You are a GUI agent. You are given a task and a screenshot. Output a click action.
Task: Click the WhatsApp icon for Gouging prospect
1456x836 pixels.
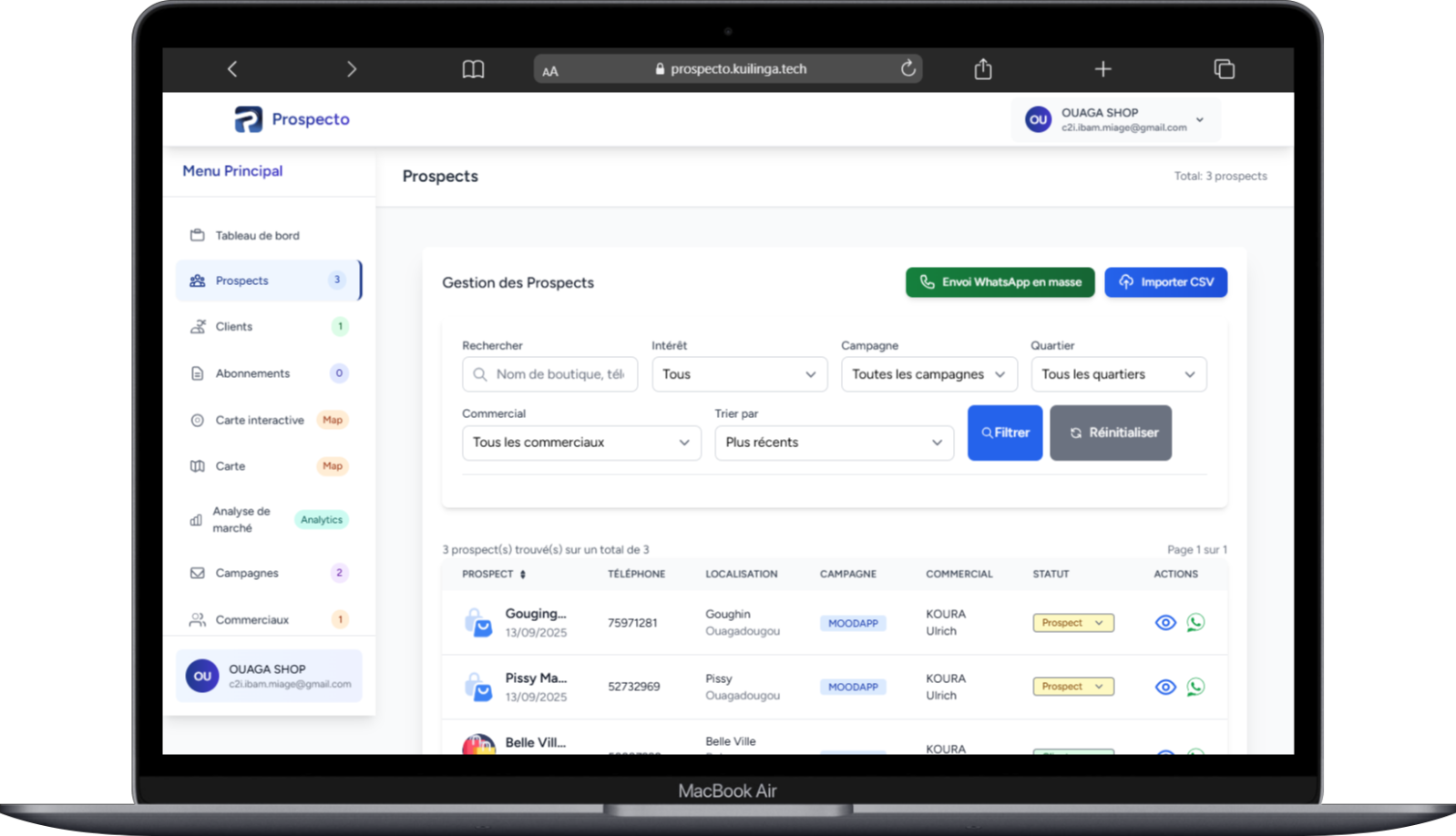pyautogui.click(x=1195, y=623)
